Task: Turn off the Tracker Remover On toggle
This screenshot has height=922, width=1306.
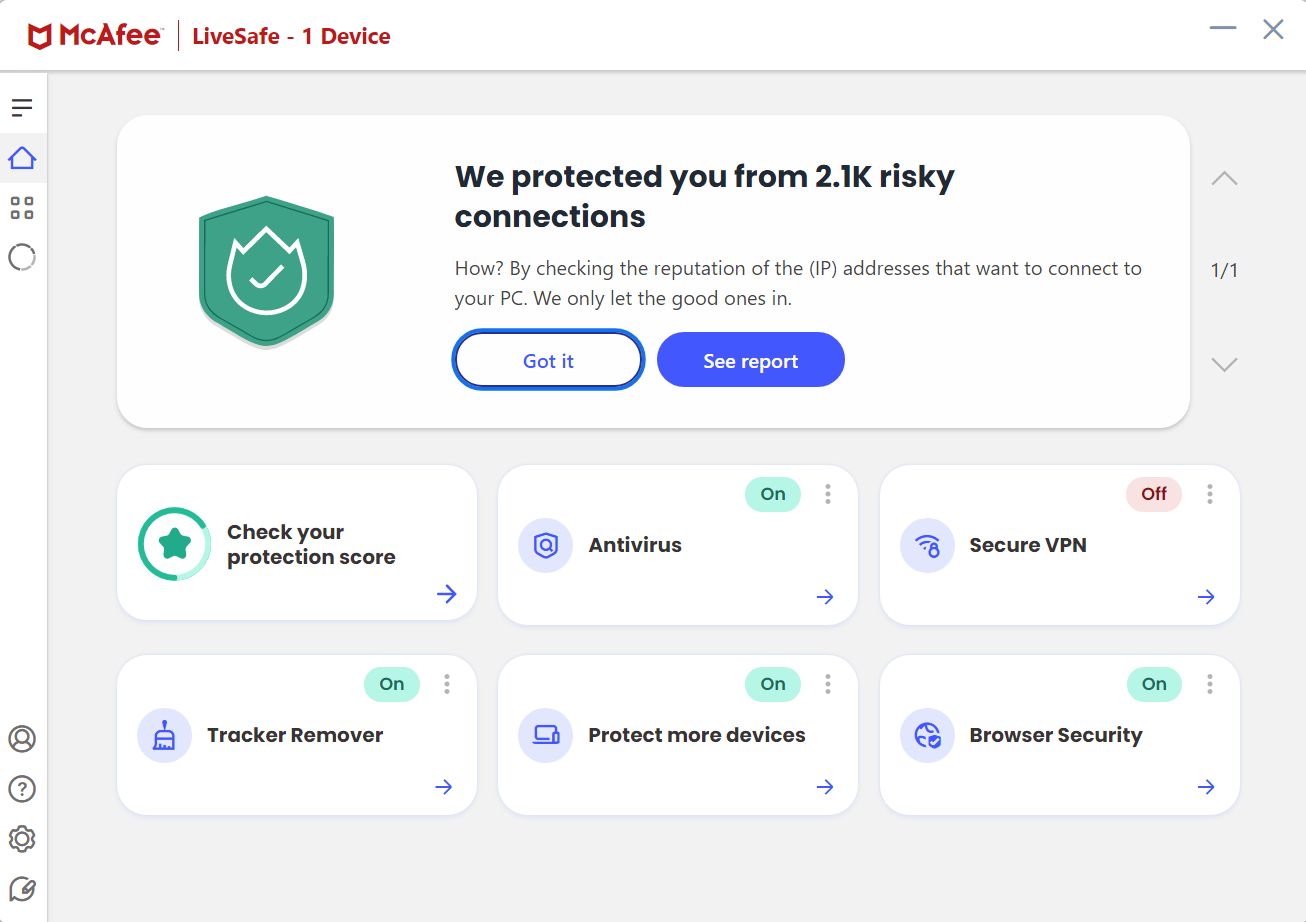Action: (391, 684)
